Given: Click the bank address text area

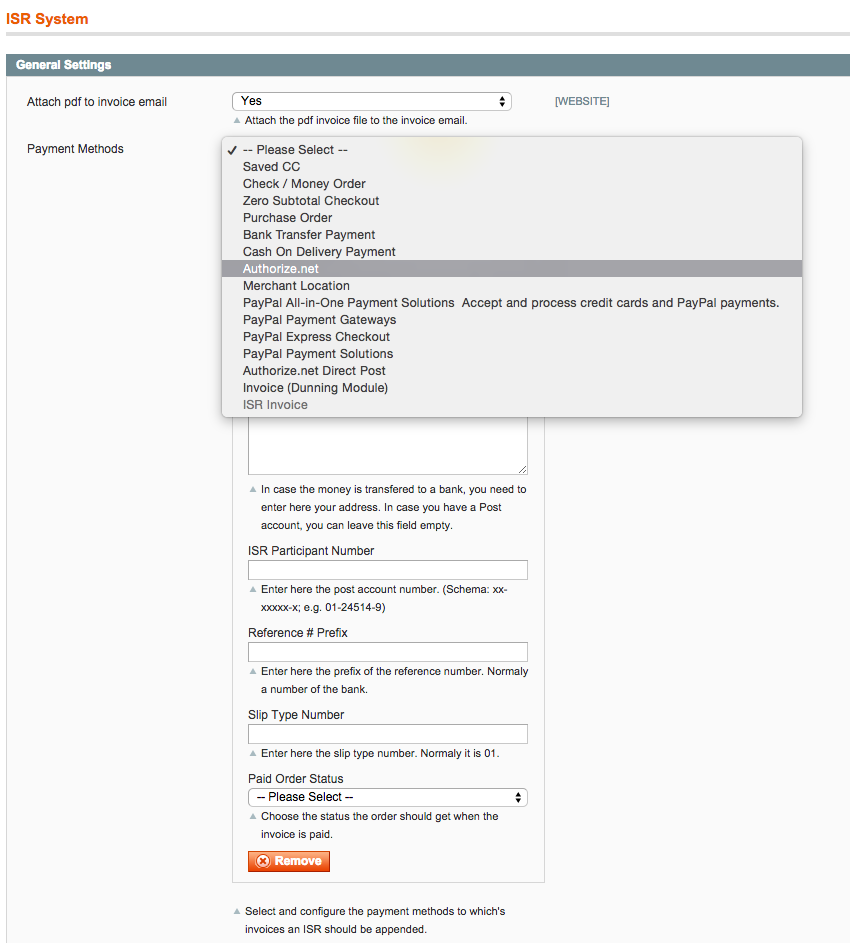Looking at the screenshot, I should 387,445.
